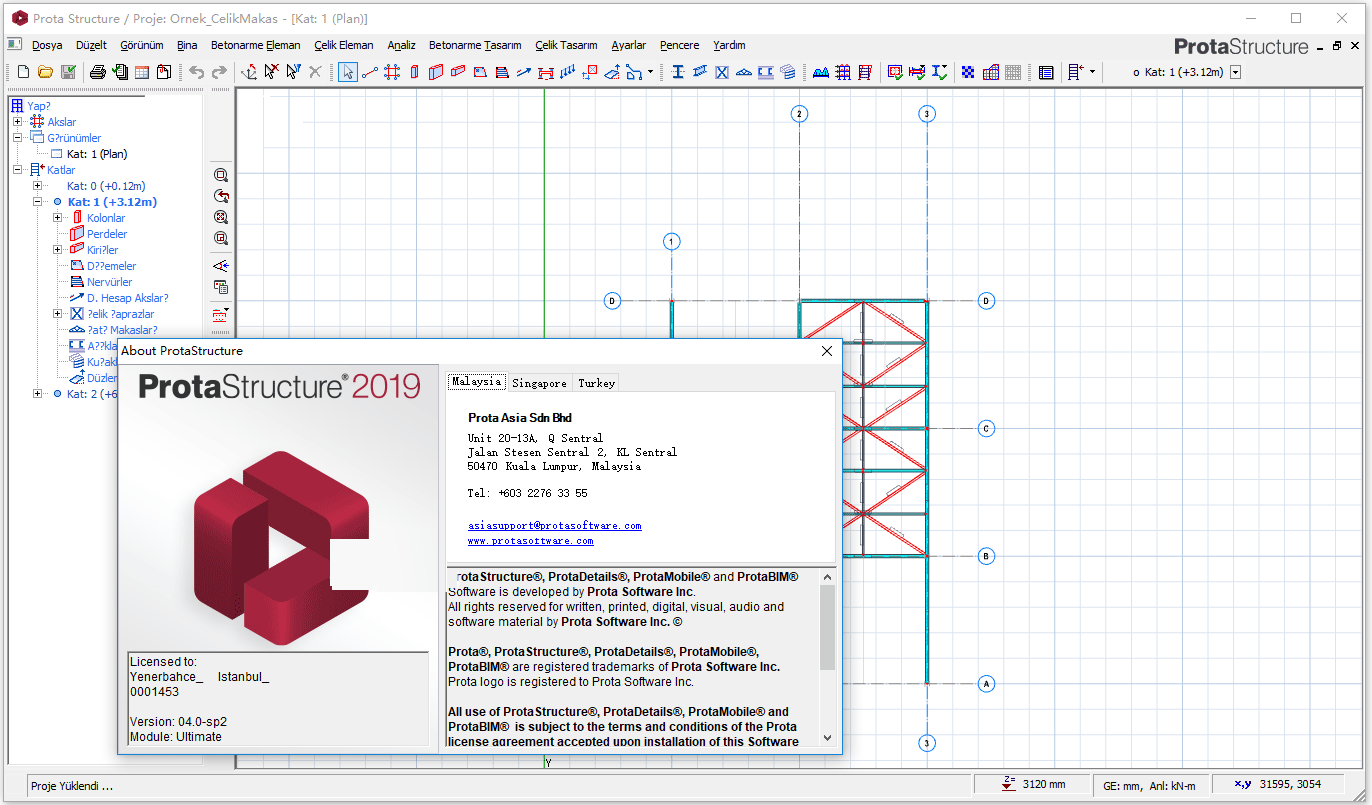Click 'Module: Ultimate' text
This screenshot has height=805, width=1372.
[176, 737]
